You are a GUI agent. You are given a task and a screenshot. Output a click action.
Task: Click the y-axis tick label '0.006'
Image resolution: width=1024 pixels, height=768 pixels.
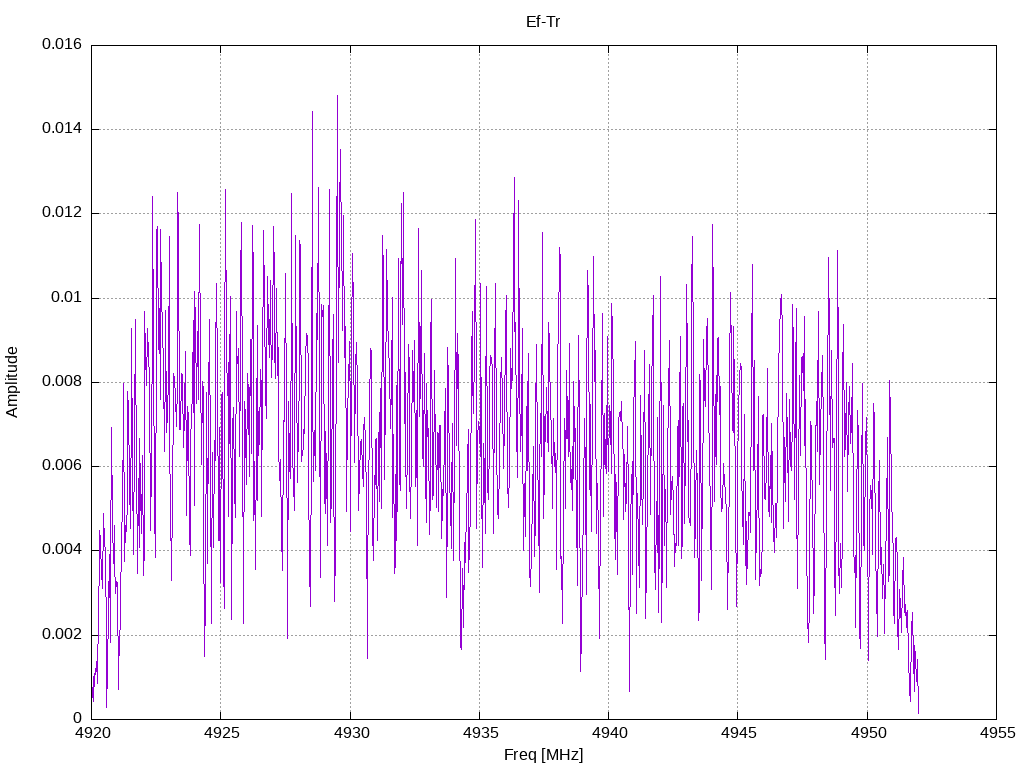(x=62, y=466)
